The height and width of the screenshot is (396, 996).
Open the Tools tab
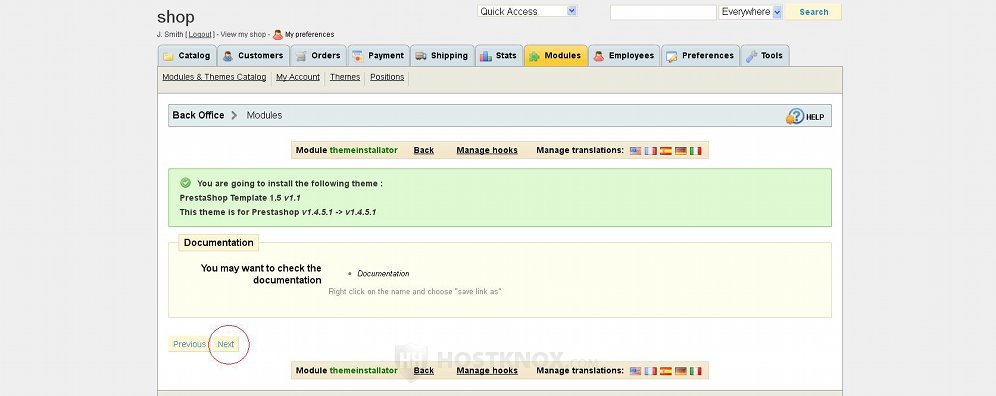(x=765, y=55)
